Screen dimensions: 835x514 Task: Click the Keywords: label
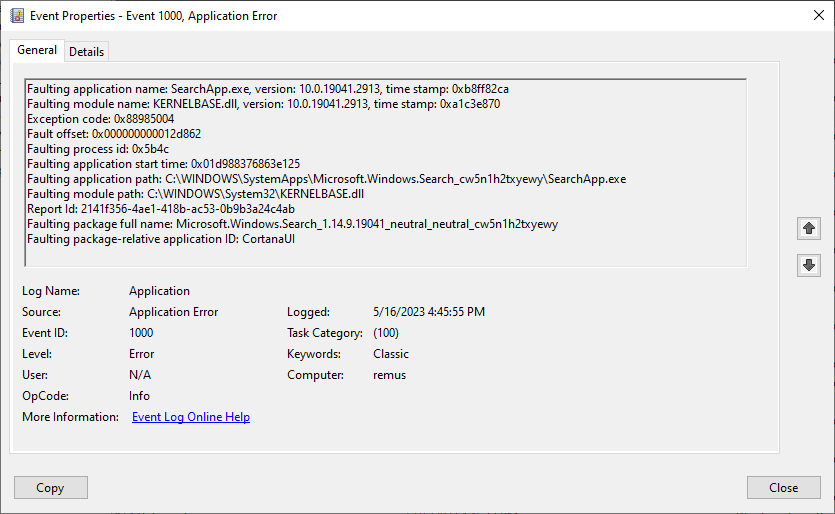(314, 354)
